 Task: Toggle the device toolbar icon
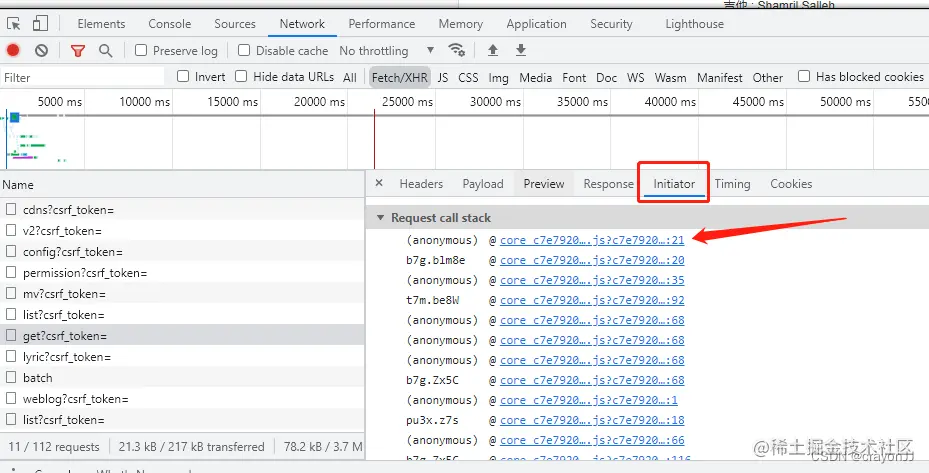40,24
